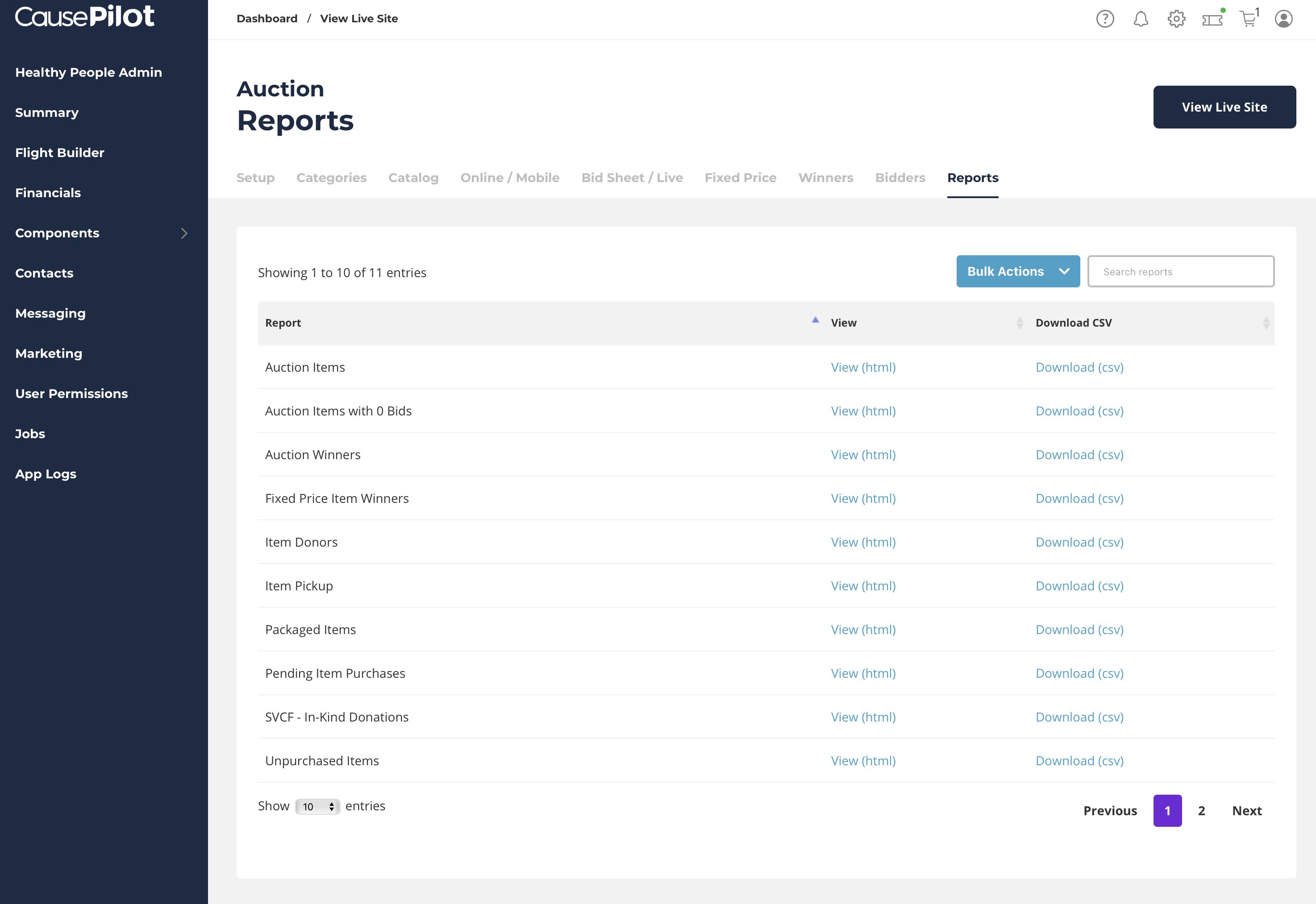
Task: Sort by Report column arrow
Action: click(x=815, y=320)
